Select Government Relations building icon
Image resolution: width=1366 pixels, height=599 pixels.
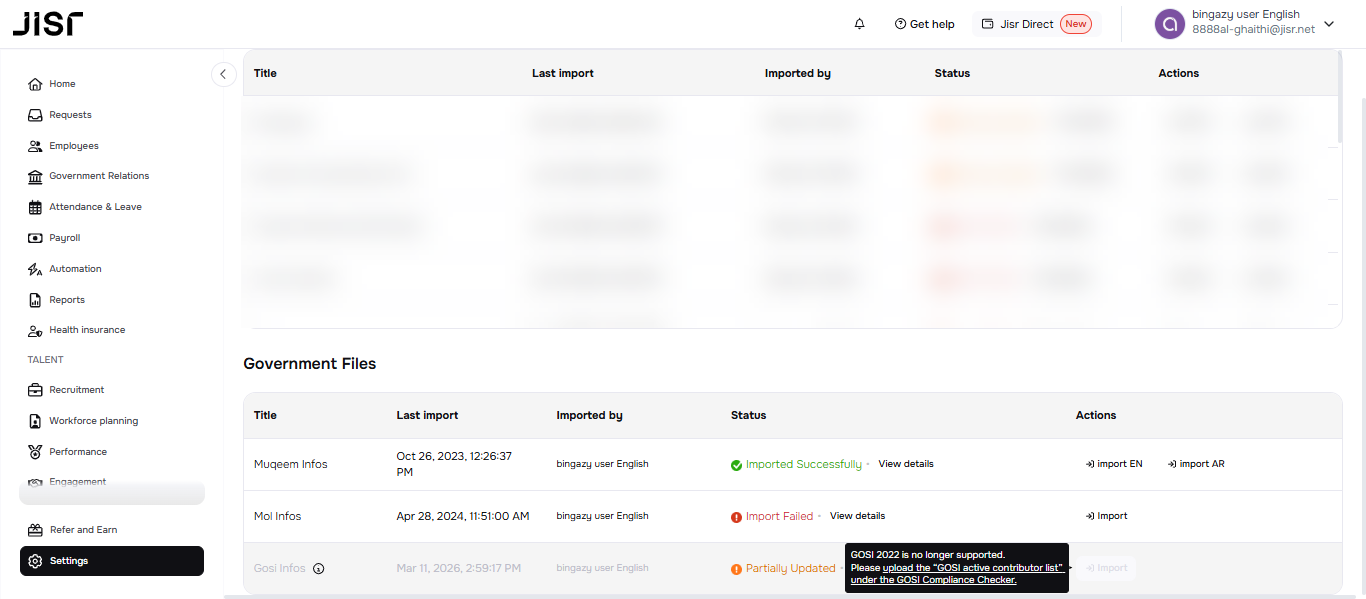[35, 177]
